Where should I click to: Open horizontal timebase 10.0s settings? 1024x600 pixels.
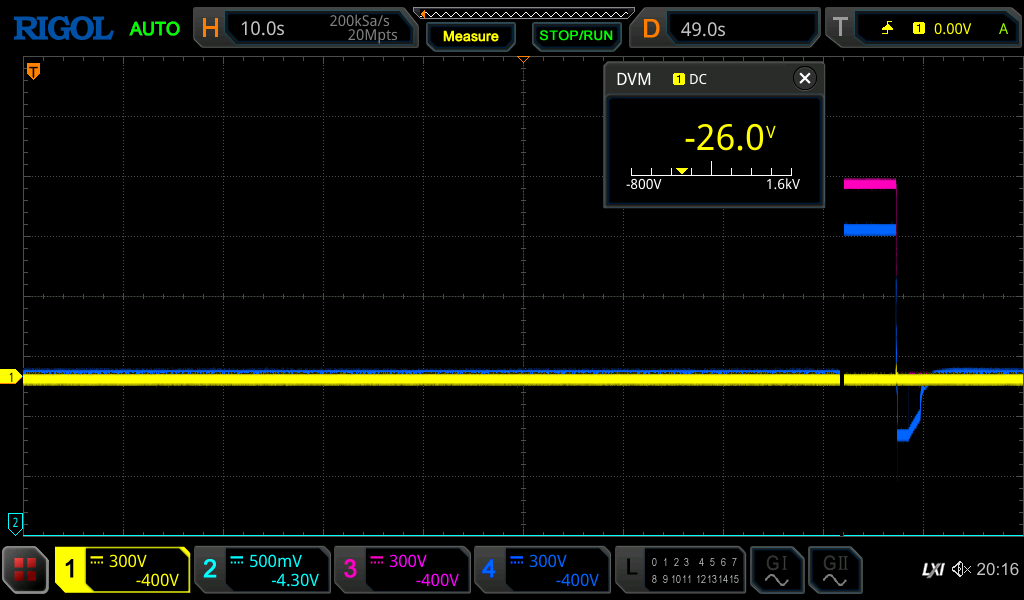(x=306, y=29)
